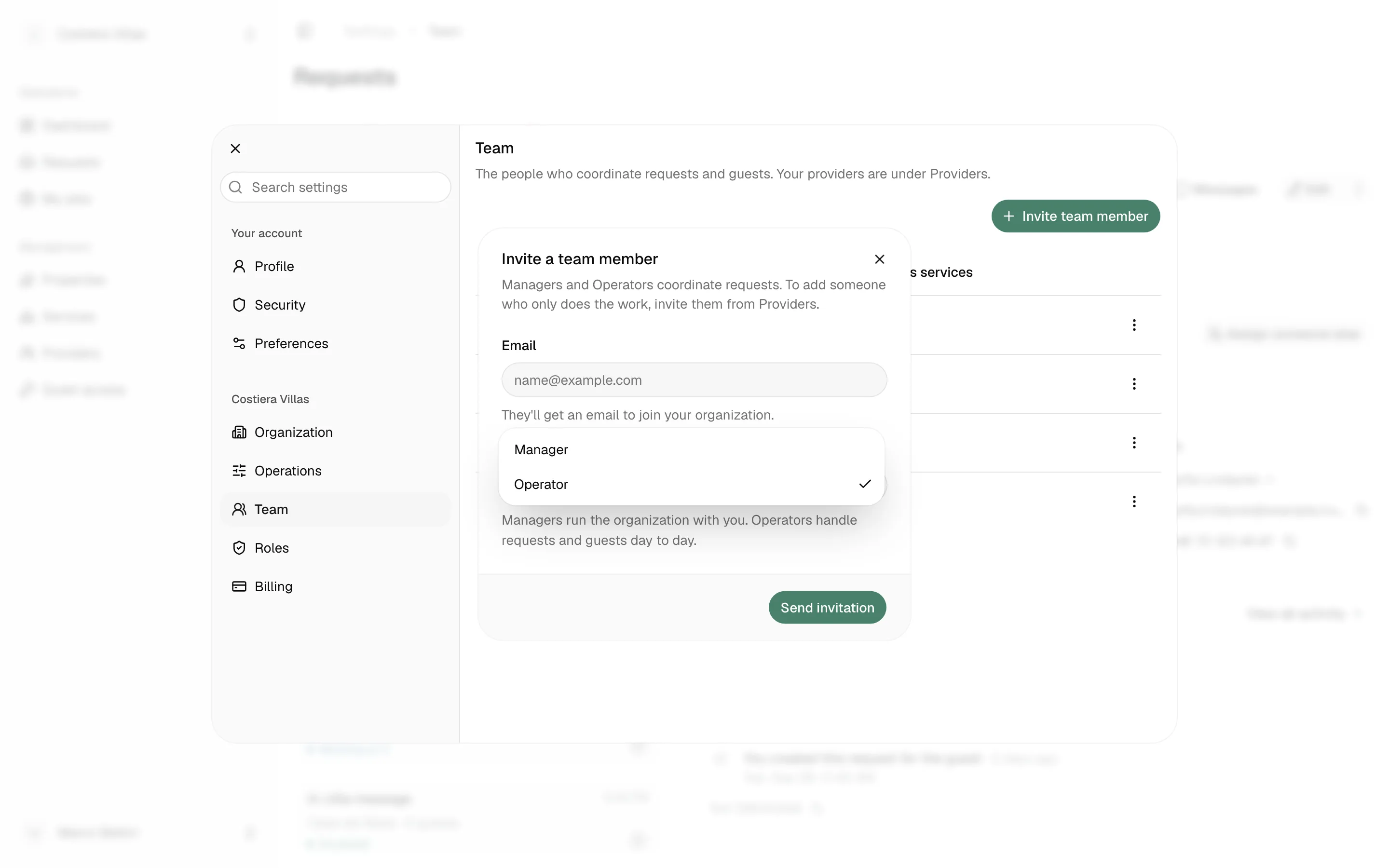Image resolution: width=1389 pixels, height=868 pixels.
Task: Close the settings panel with X icon
Action: pos(235,149)
